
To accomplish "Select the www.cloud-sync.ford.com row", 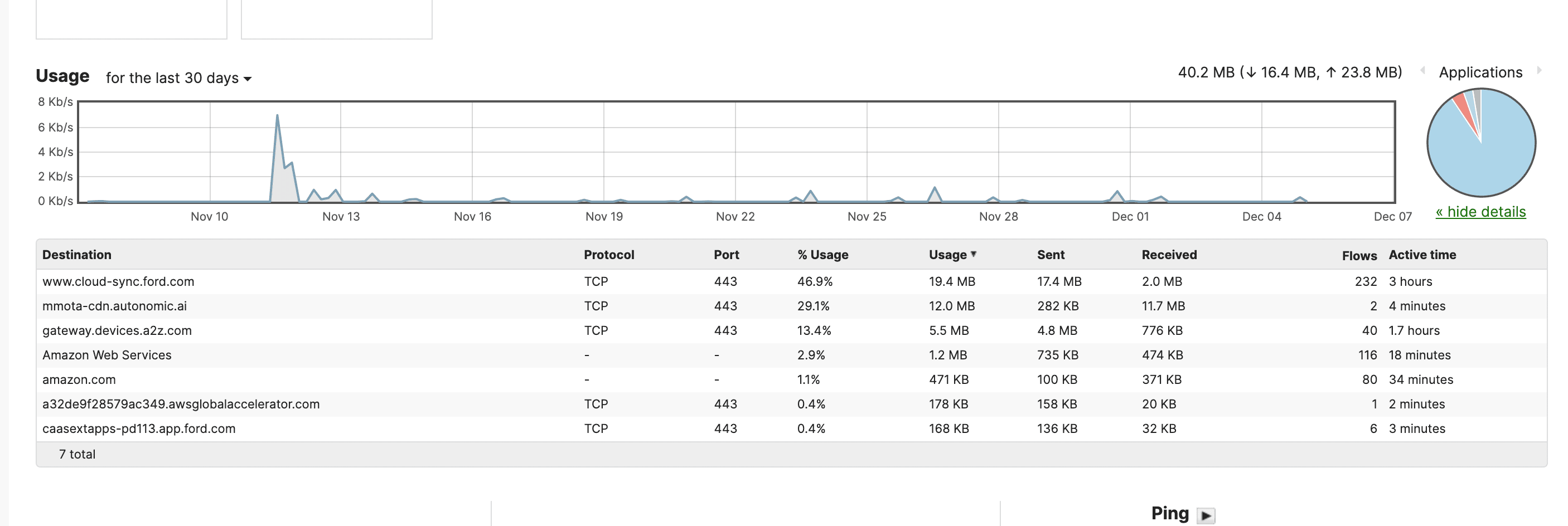I will click(118, 281).
